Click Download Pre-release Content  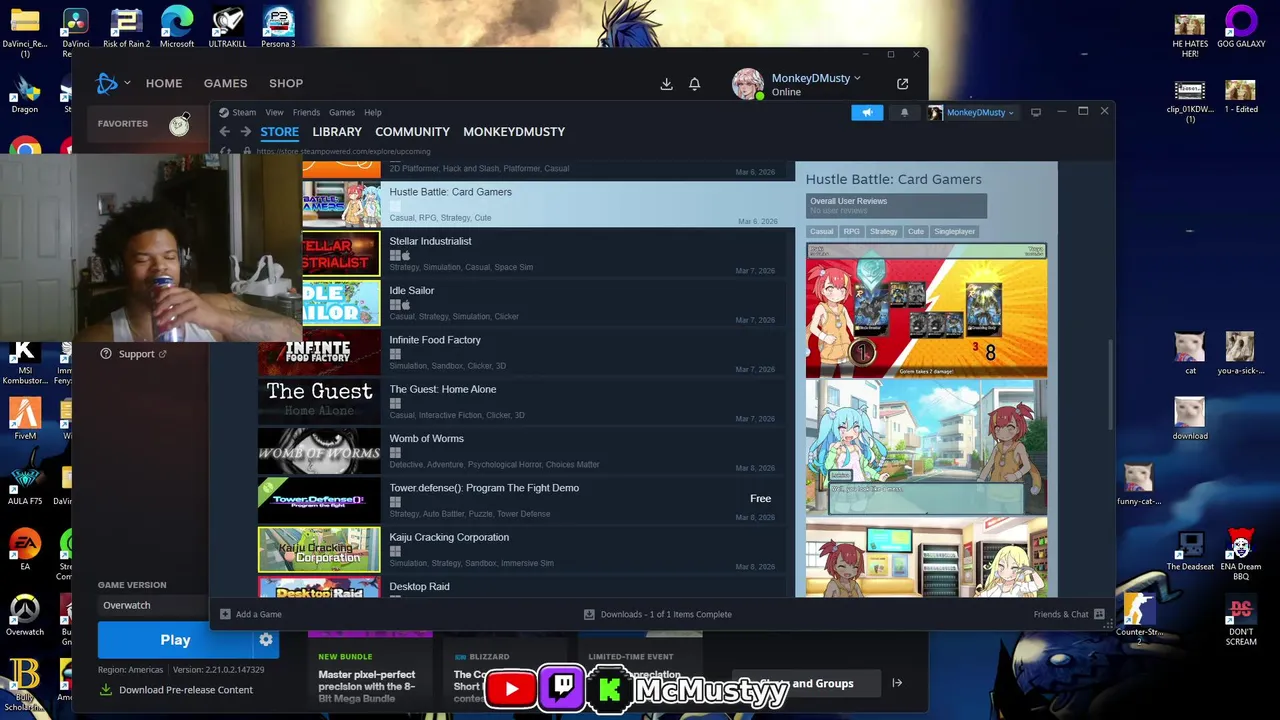pos(176,690)
